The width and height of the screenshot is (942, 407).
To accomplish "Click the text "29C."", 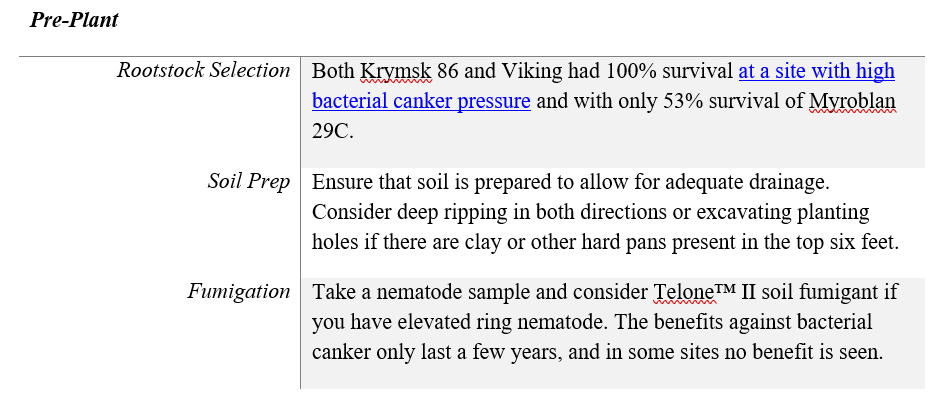I will click(x=332, y=131).
